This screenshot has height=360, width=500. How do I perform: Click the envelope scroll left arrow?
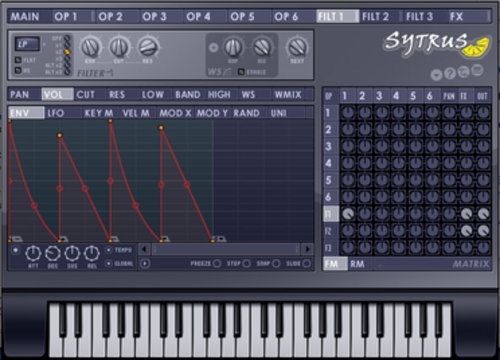144,249
